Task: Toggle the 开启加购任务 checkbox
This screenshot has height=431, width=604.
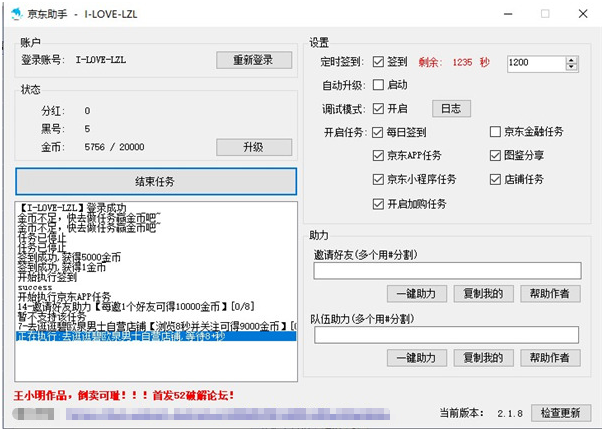Action: tap(377, 204)
